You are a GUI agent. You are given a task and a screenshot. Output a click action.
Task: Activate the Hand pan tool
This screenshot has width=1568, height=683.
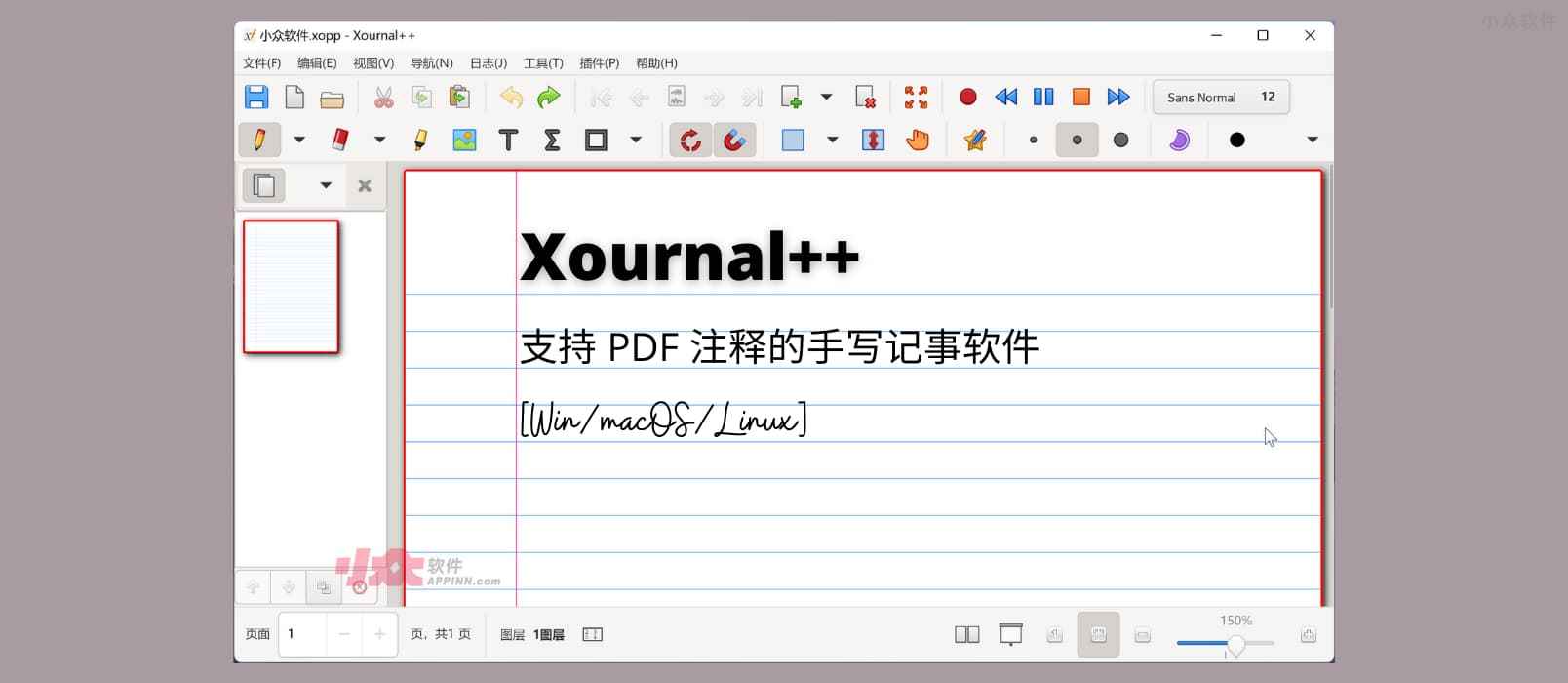pyautogui.click(x=917, y=140)
